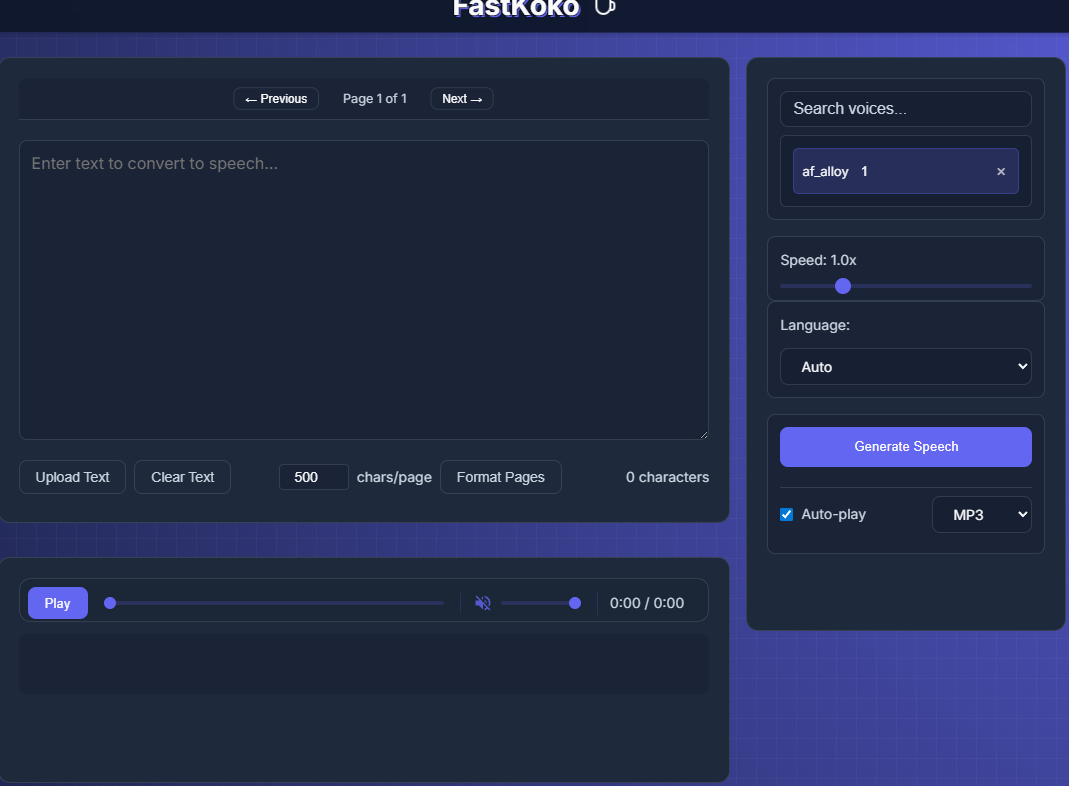Click the volume slider handle
The image size is (1069, 786).
coord(575,603)
